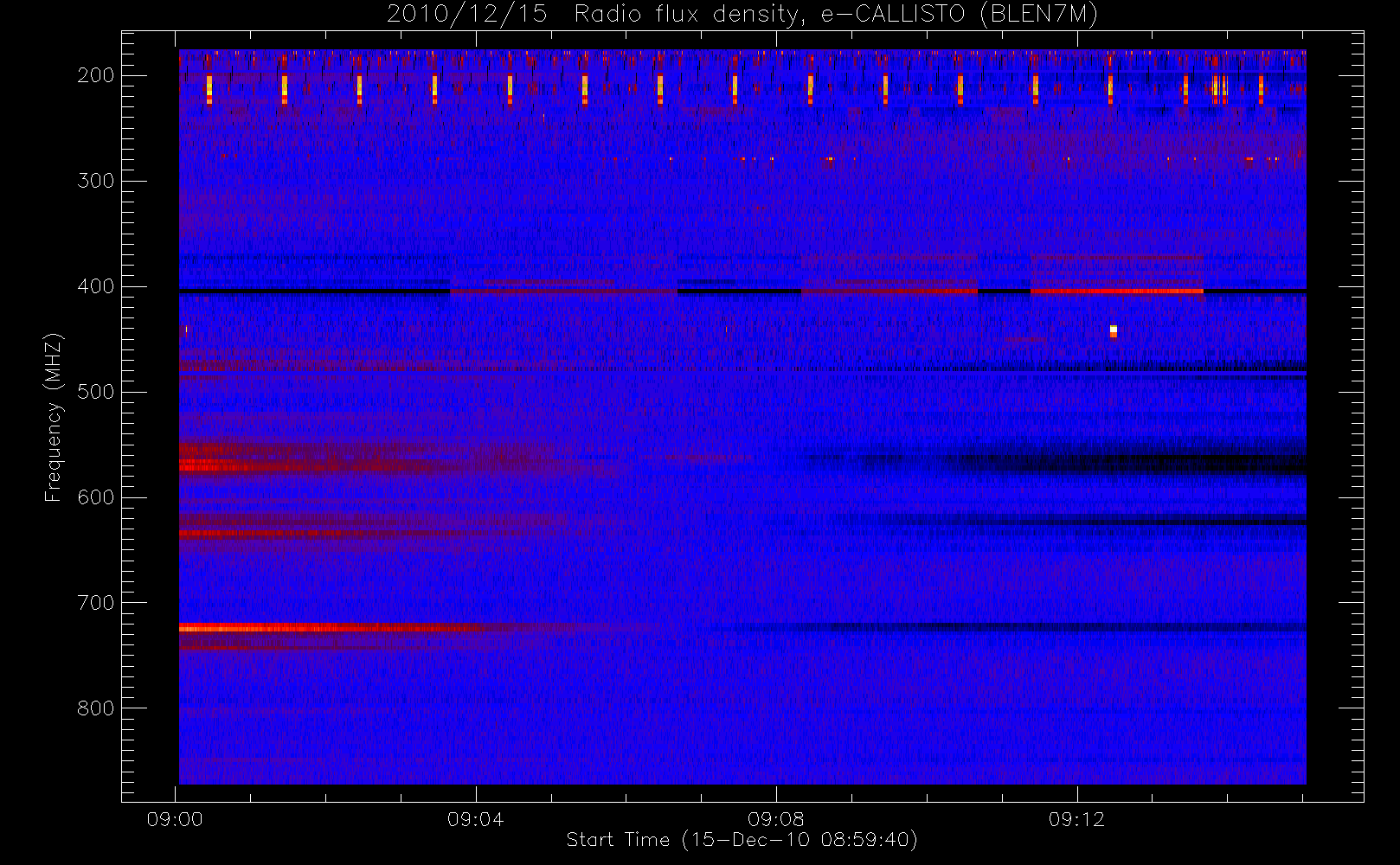Click the 600 frequency tick label
Screen dimensions: 1400x865
(x=96, y=497)
